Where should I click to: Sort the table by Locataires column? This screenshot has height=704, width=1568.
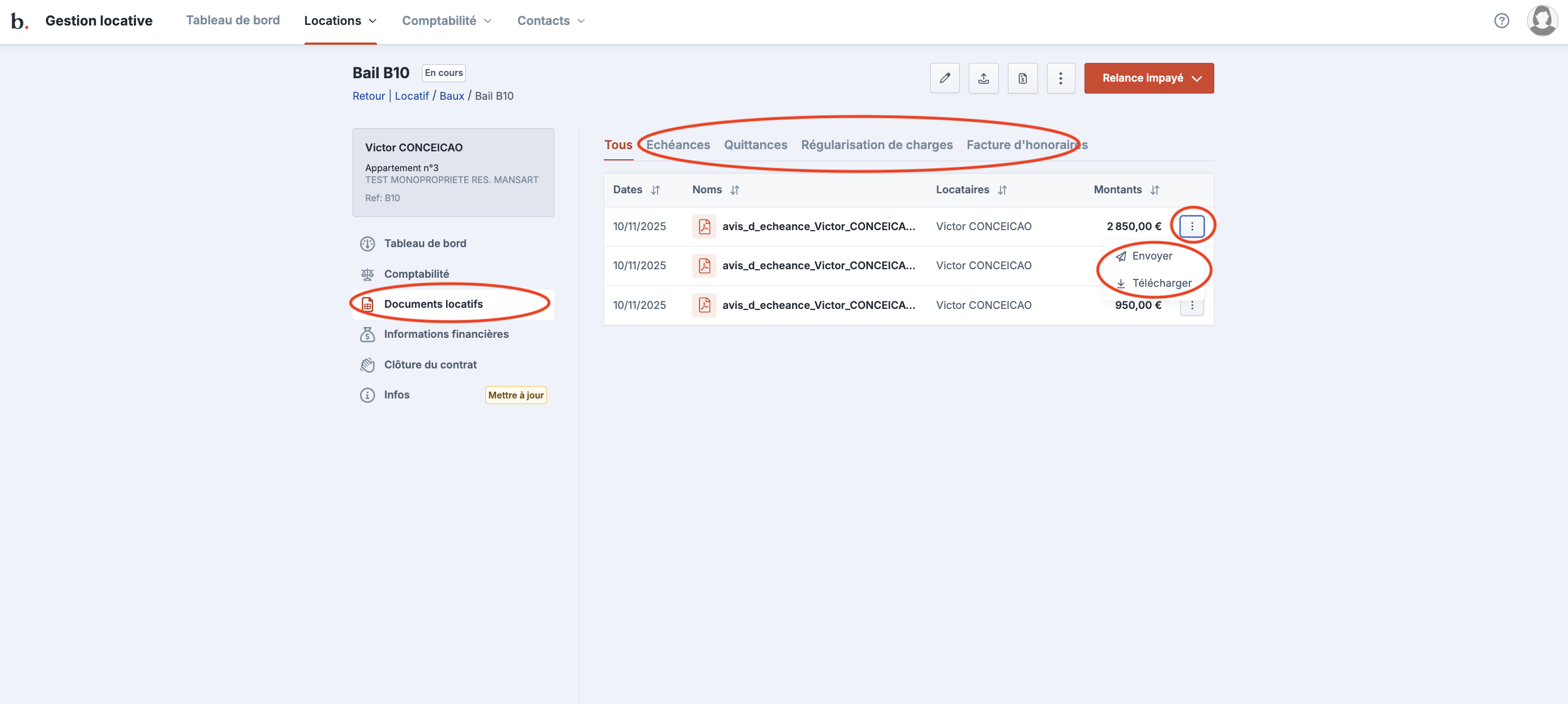1002,190
